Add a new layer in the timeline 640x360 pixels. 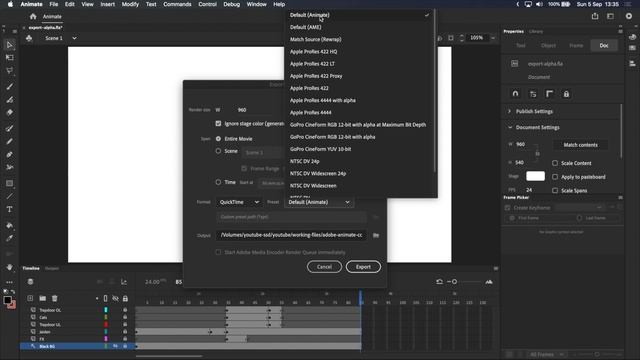coord(30,298)
